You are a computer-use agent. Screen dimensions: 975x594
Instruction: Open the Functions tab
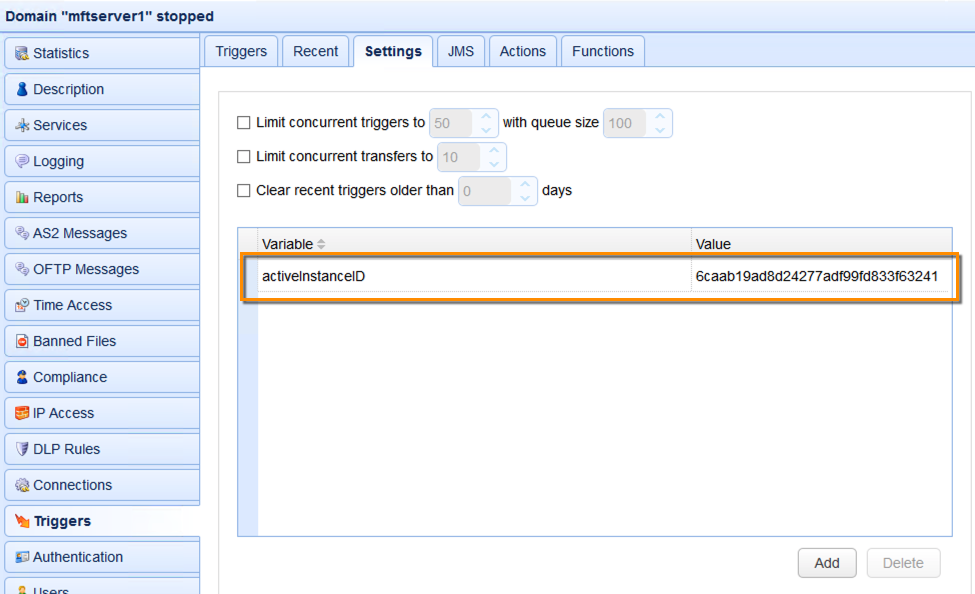click(x=602, y=51)
